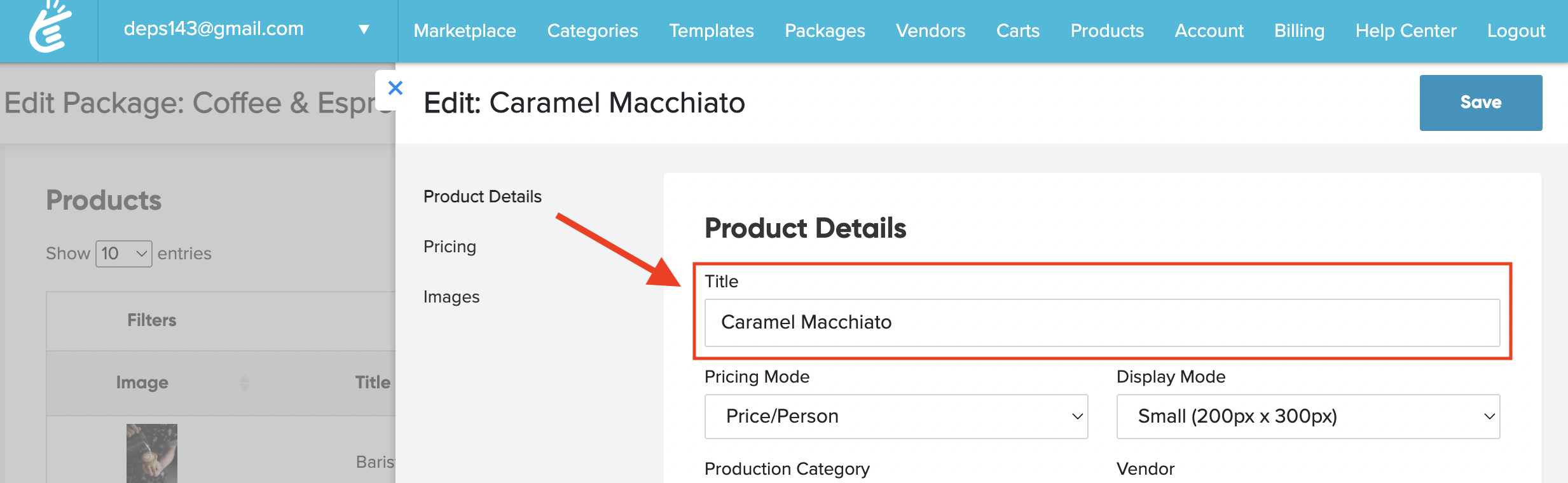Open Help Center link

(1405, 31)
